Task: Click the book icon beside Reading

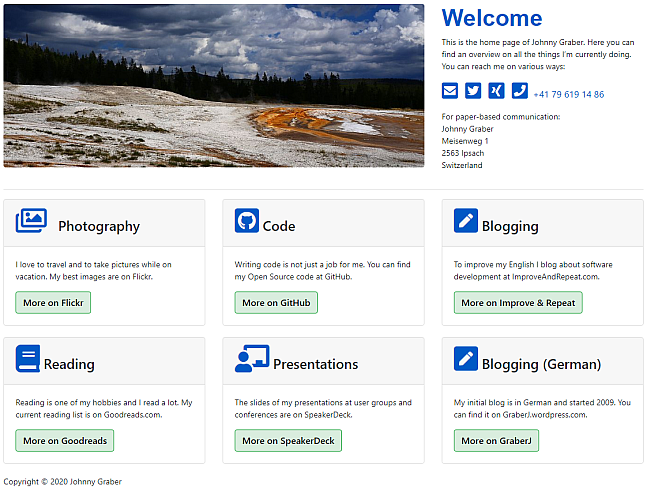Action: tap(28, 358)
